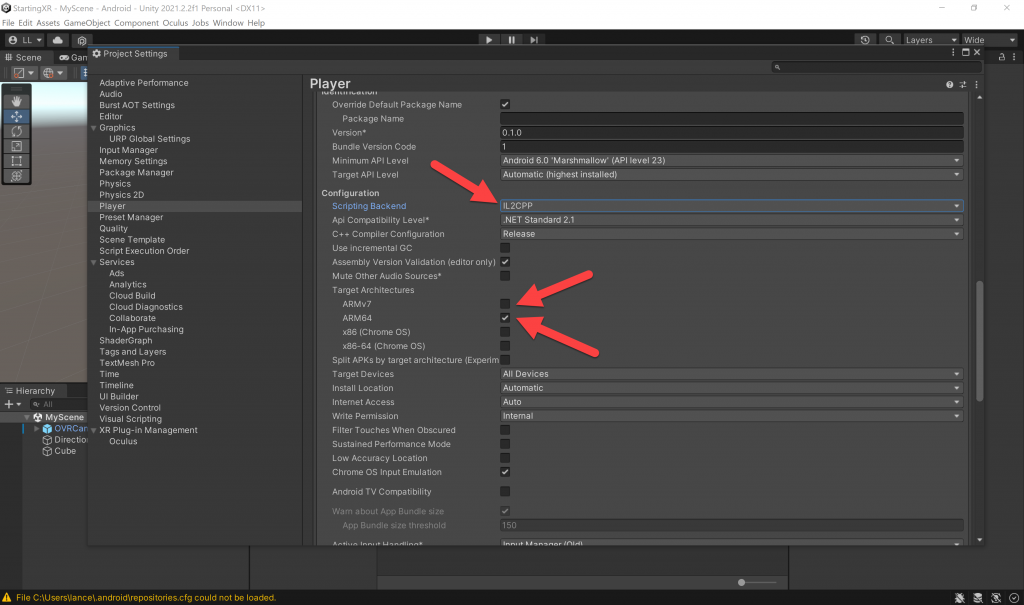Add a new object with Hierarchy plus button
This screenshot has height=605, width=1024.
(9, 404)
